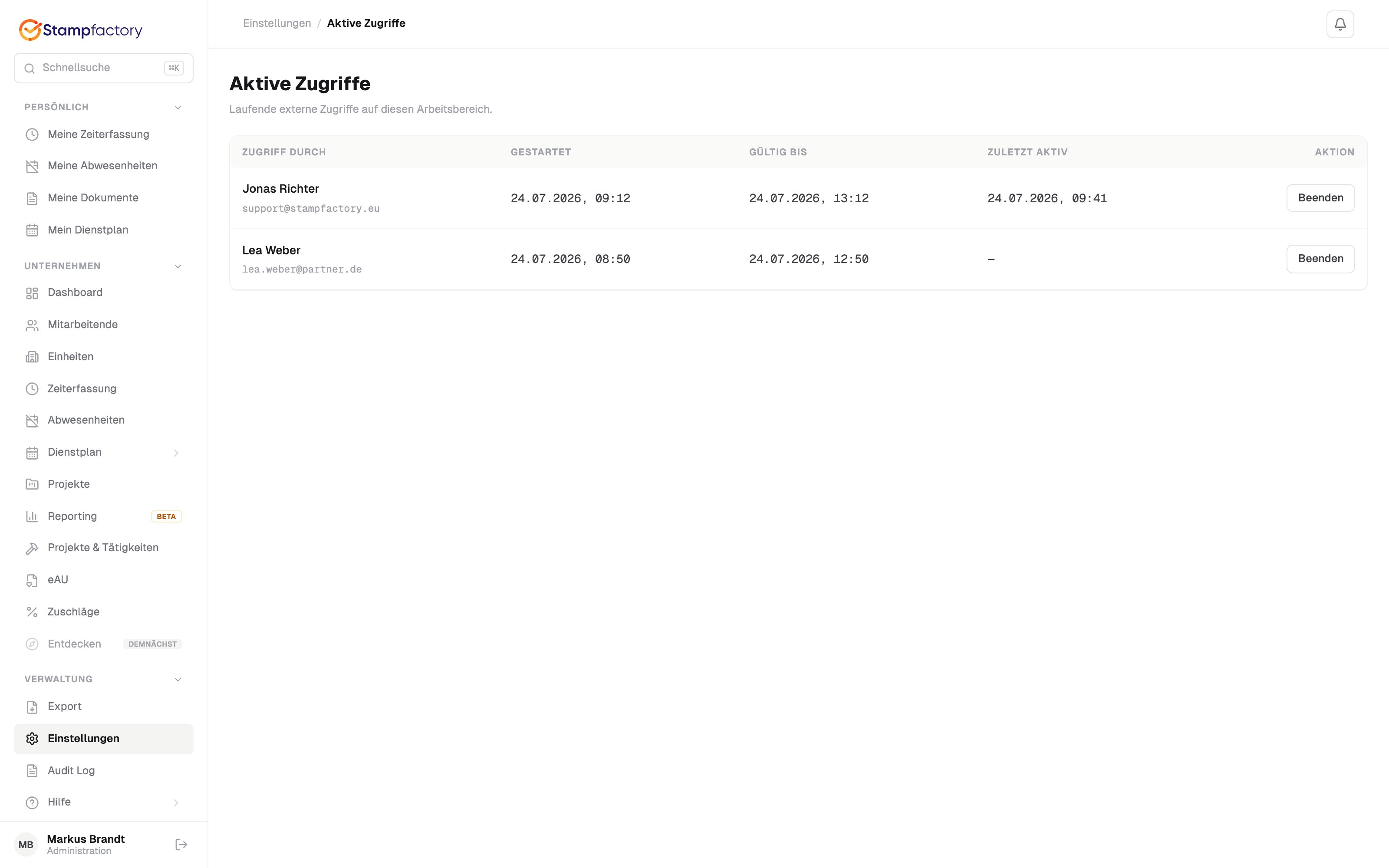Click the Projekte & Tätigkeiten hammer icon
1389x868 pixels.
[x=32, y=548]
